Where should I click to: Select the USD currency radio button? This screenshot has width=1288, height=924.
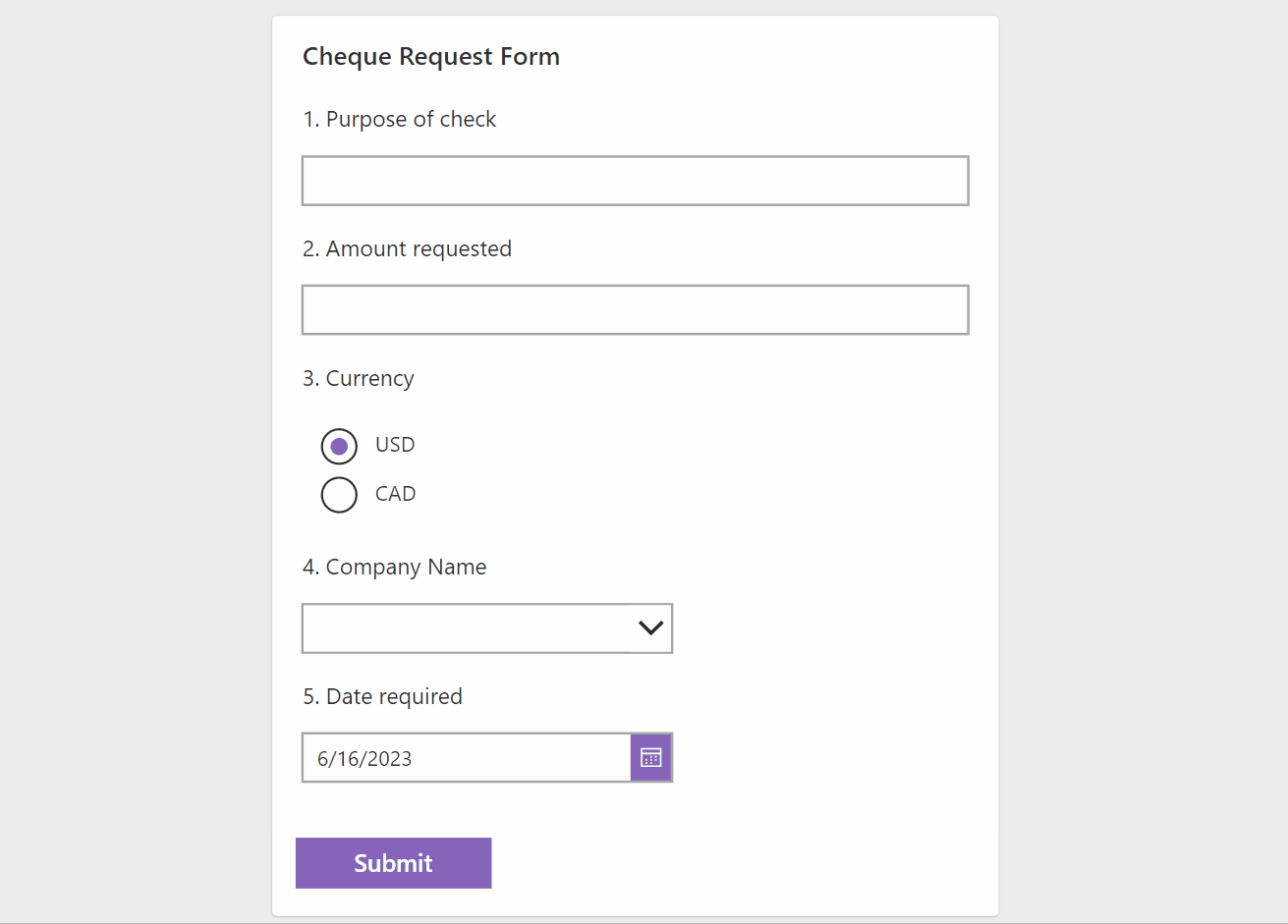339,446
